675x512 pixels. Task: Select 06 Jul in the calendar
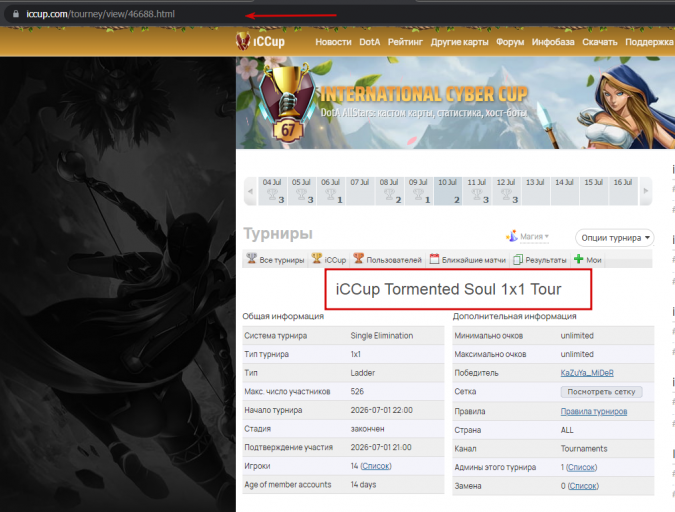click(x=331, y=191)
